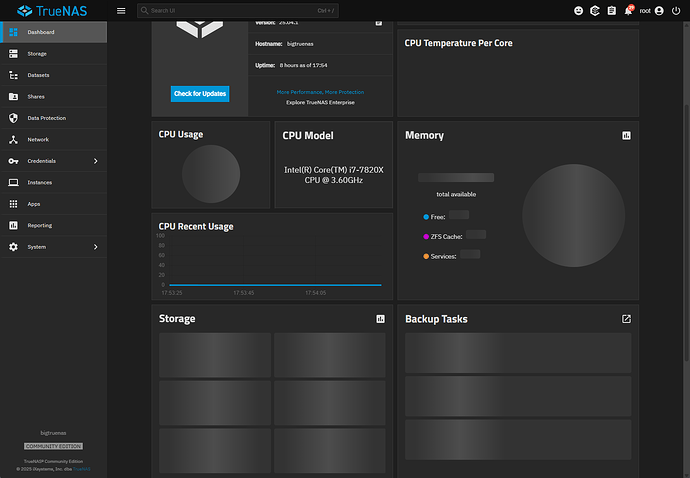Click the Storage sidebar icon
This screenshot has height=478, width=690.
click(14, 54)
